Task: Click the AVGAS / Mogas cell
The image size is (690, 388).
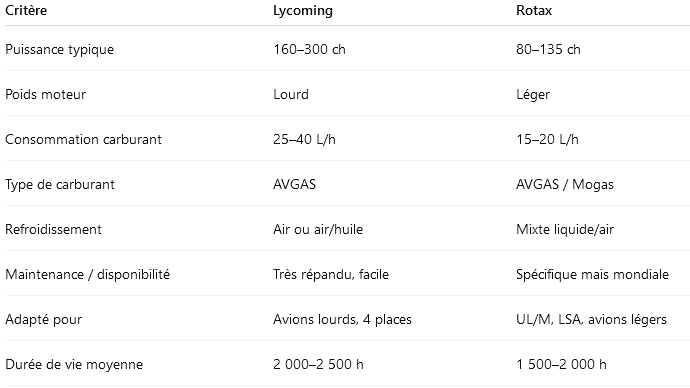Action: coord(565,185)
